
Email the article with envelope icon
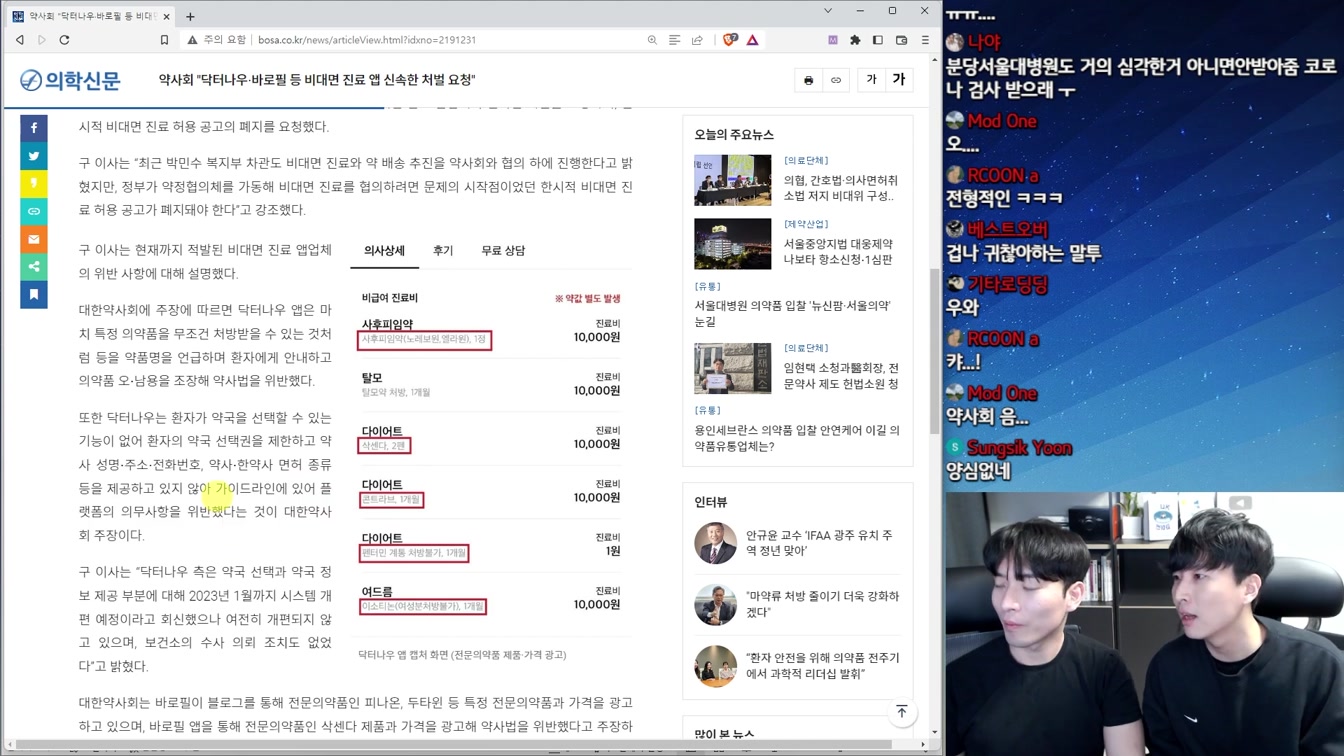[x=34, y=239]
